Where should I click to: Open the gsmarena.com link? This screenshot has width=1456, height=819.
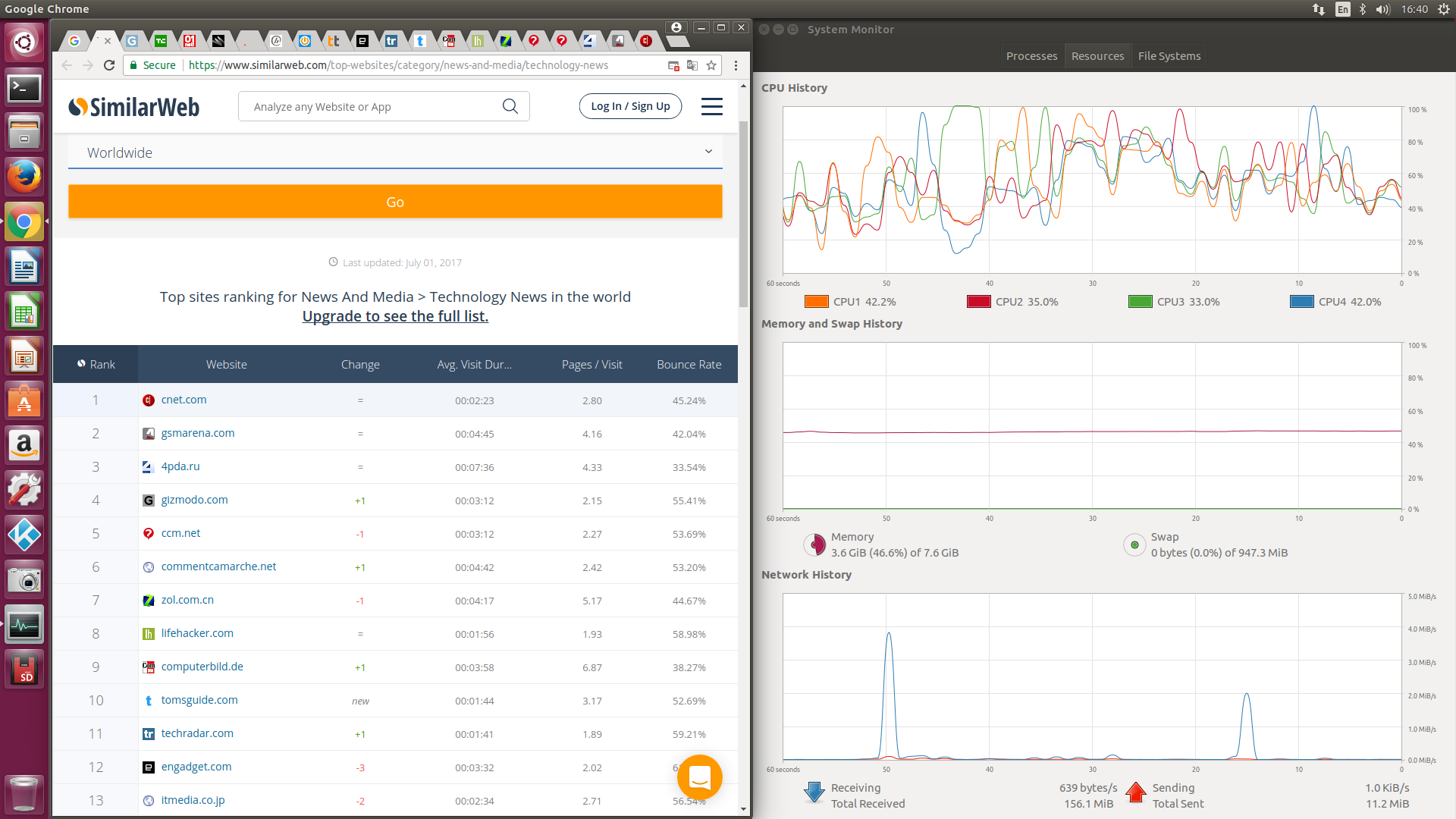point(198,433)
